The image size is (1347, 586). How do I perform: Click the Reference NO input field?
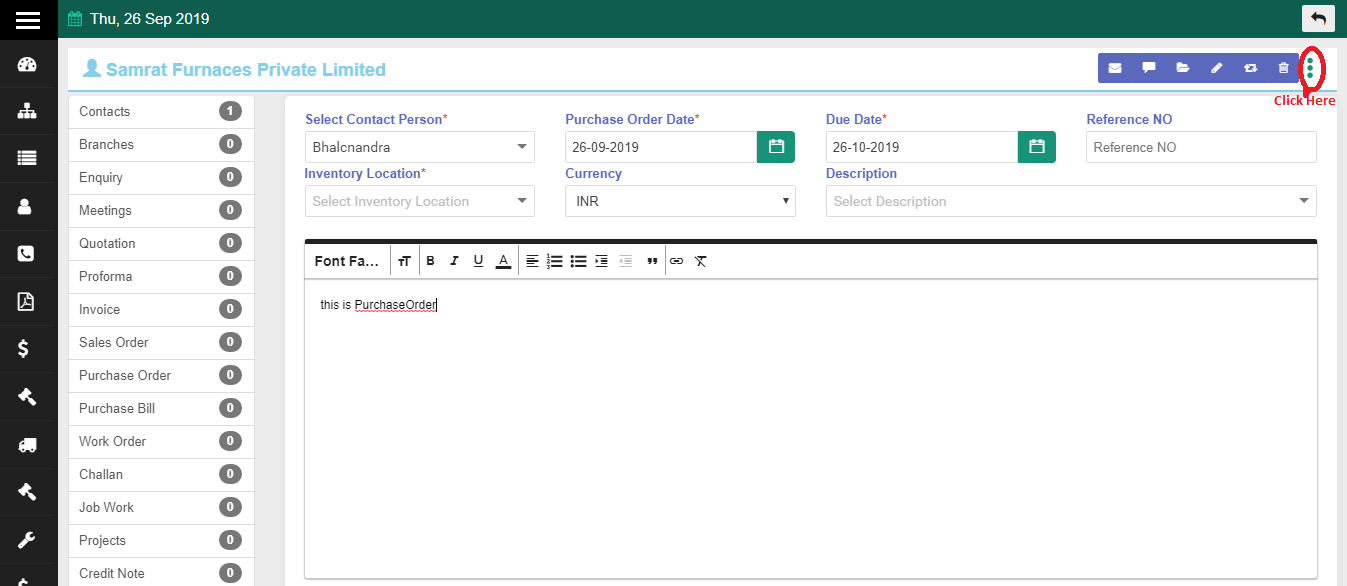tap(1201, 147)
